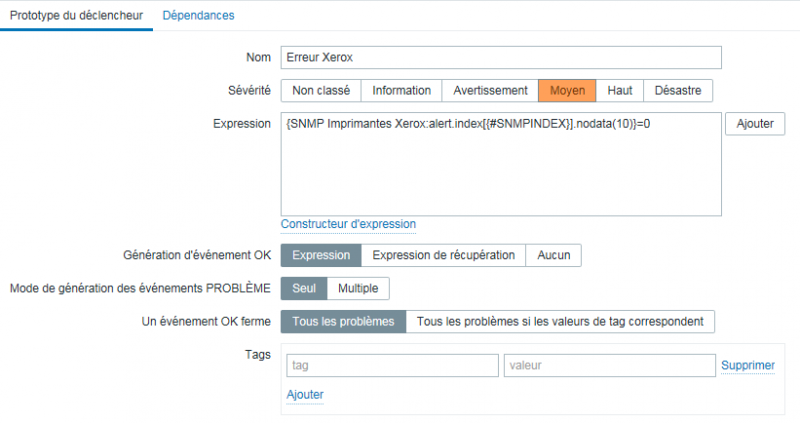The image size is (800, 423).
Task: Choose Tous les problèmes si les valeurs de tag correspondent
Action: coord(561,321)
